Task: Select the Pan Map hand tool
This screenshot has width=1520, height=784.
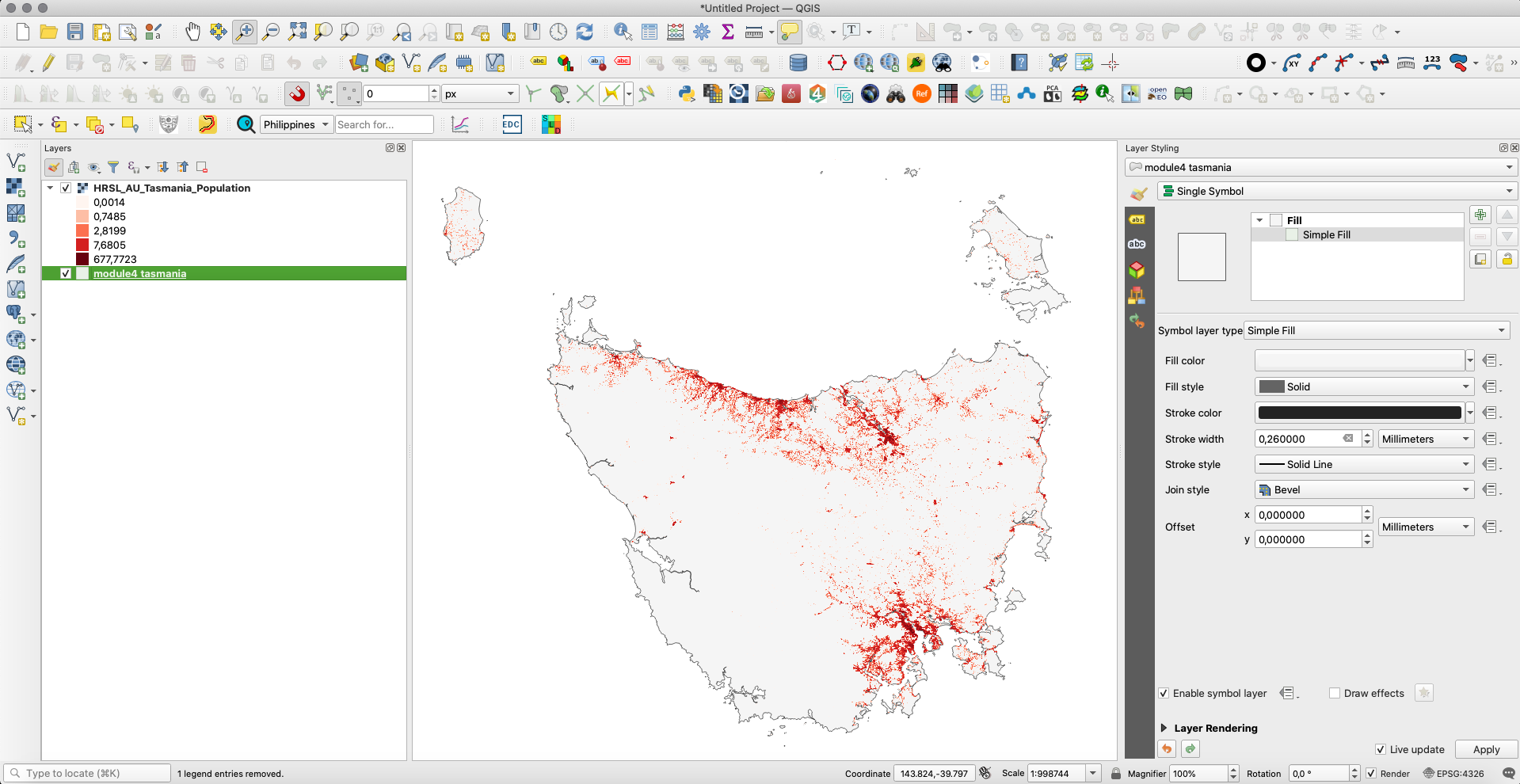Action: (x=192, y=32)
